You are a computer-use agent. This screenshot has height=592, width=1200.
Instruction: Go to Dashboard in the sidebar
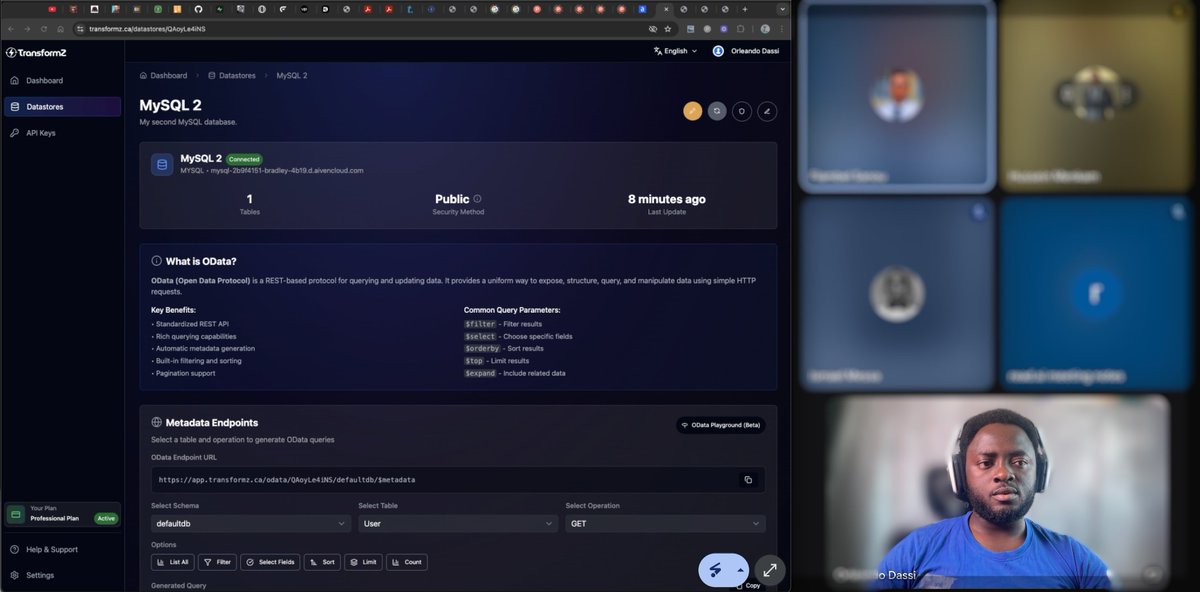pos(62,80)
